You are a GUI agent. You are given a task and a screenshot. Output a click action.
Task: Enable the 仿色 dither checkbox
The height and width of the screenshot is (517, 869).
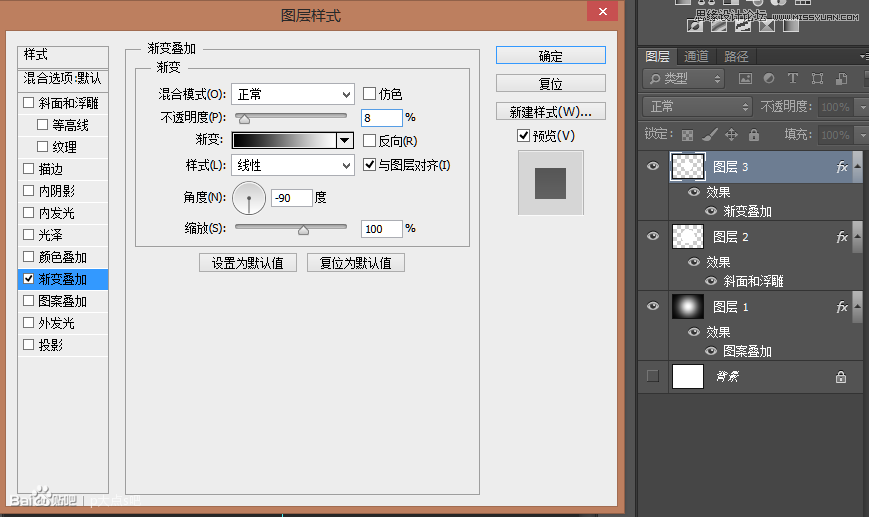click(370, 94)
